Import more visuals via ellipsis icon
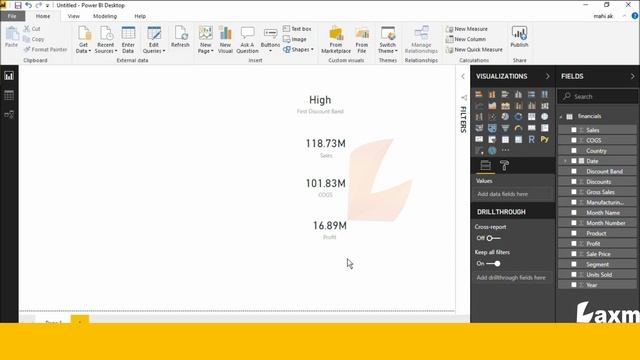Screen dimensions: 640x360 click(505, 150)
